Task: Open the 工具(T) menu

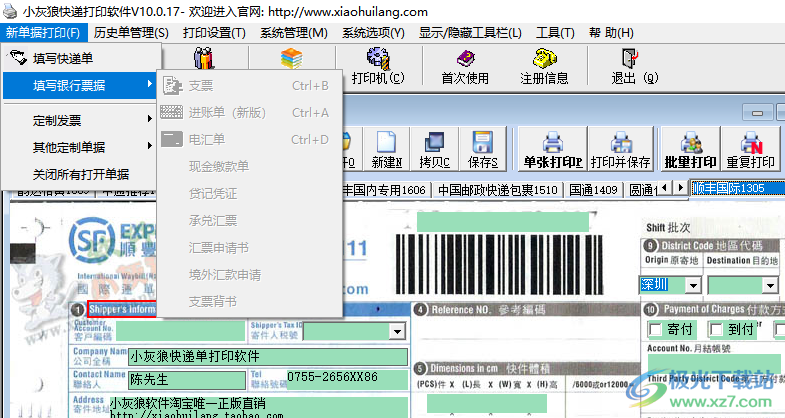Action: pos(555,33)
